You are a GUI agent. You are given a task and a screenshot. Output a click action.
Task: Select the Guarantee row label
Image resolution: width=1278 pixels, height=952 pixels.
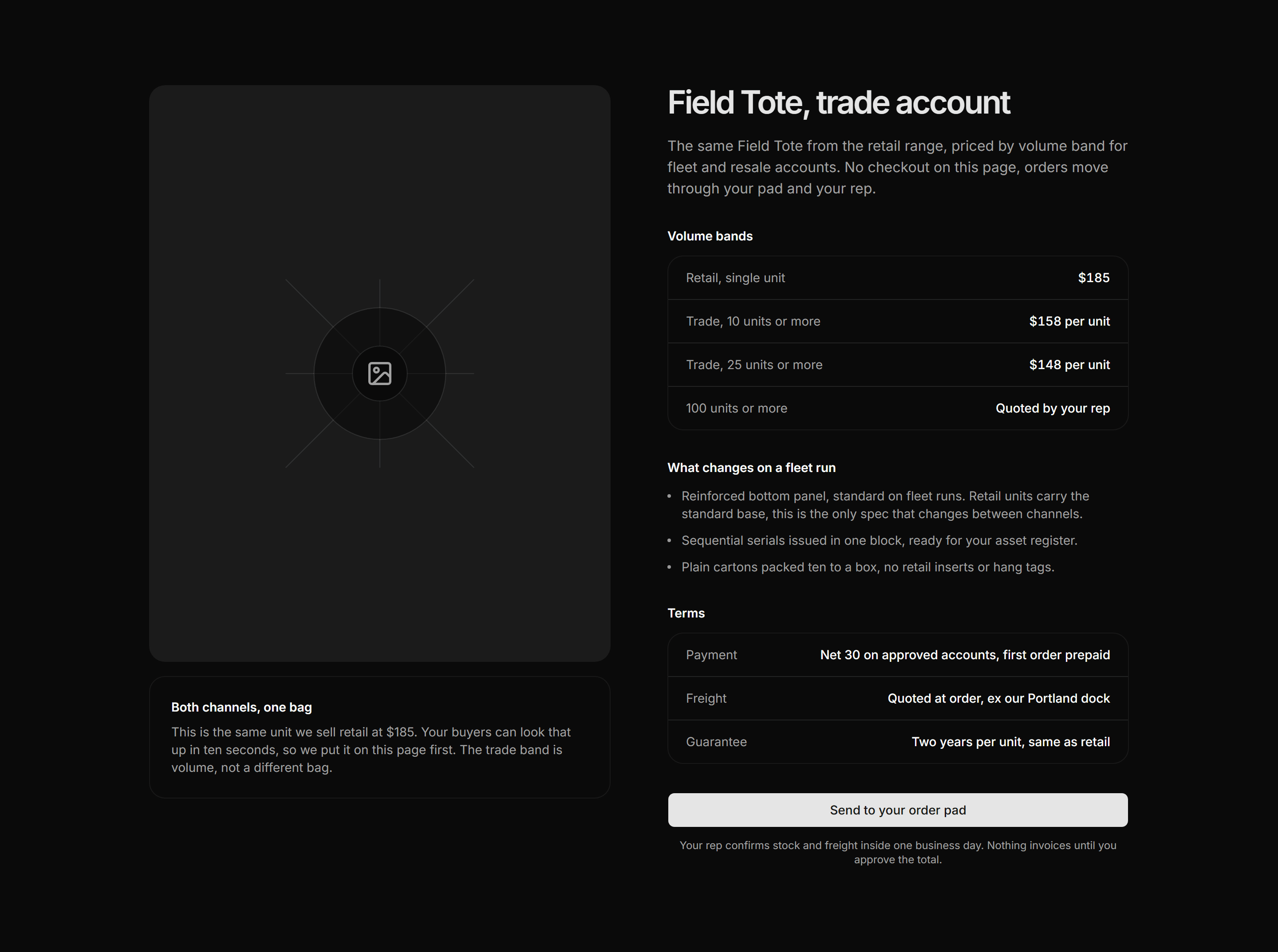pyautogui.click(x=716, y=742)
